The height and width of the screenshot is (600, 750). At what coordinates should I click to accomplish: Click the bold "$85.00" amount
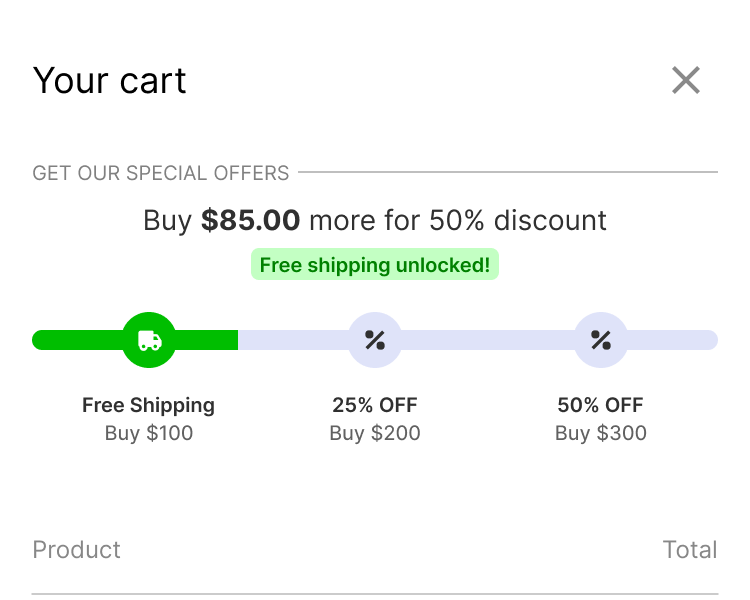(251, 220)
